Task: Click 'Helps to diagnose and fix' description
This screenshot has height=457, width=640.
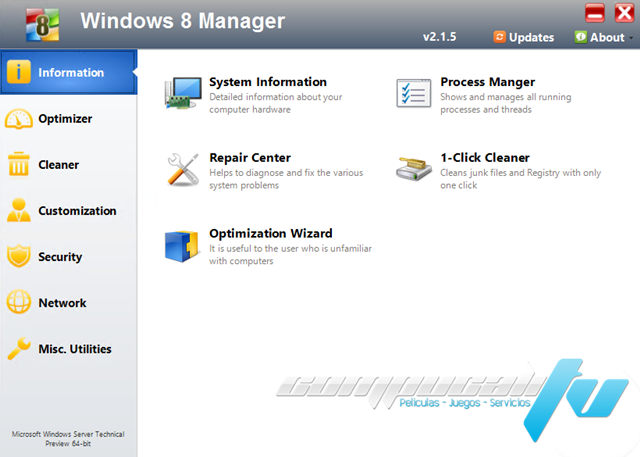Action: (x=286, y=179)
